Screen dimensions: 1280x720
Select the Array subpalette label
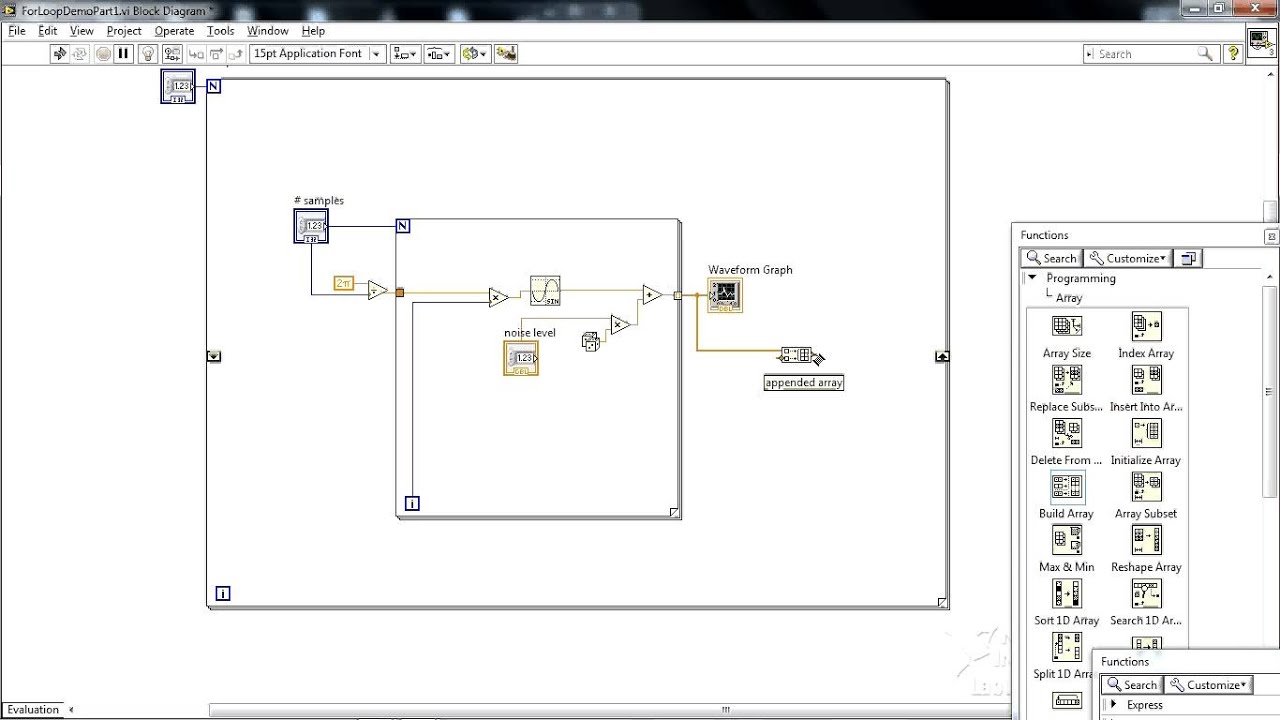[1069, 298]
